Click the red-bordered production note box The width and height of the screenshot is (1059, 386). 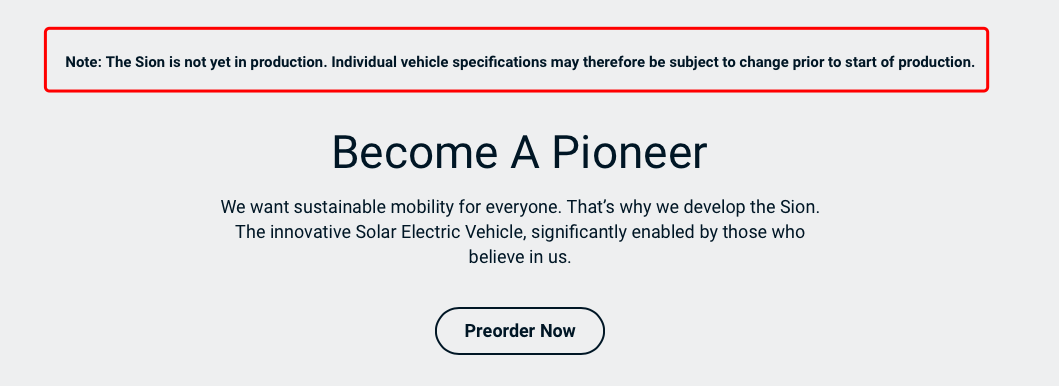pyautogui.click(x=517, y=59)
